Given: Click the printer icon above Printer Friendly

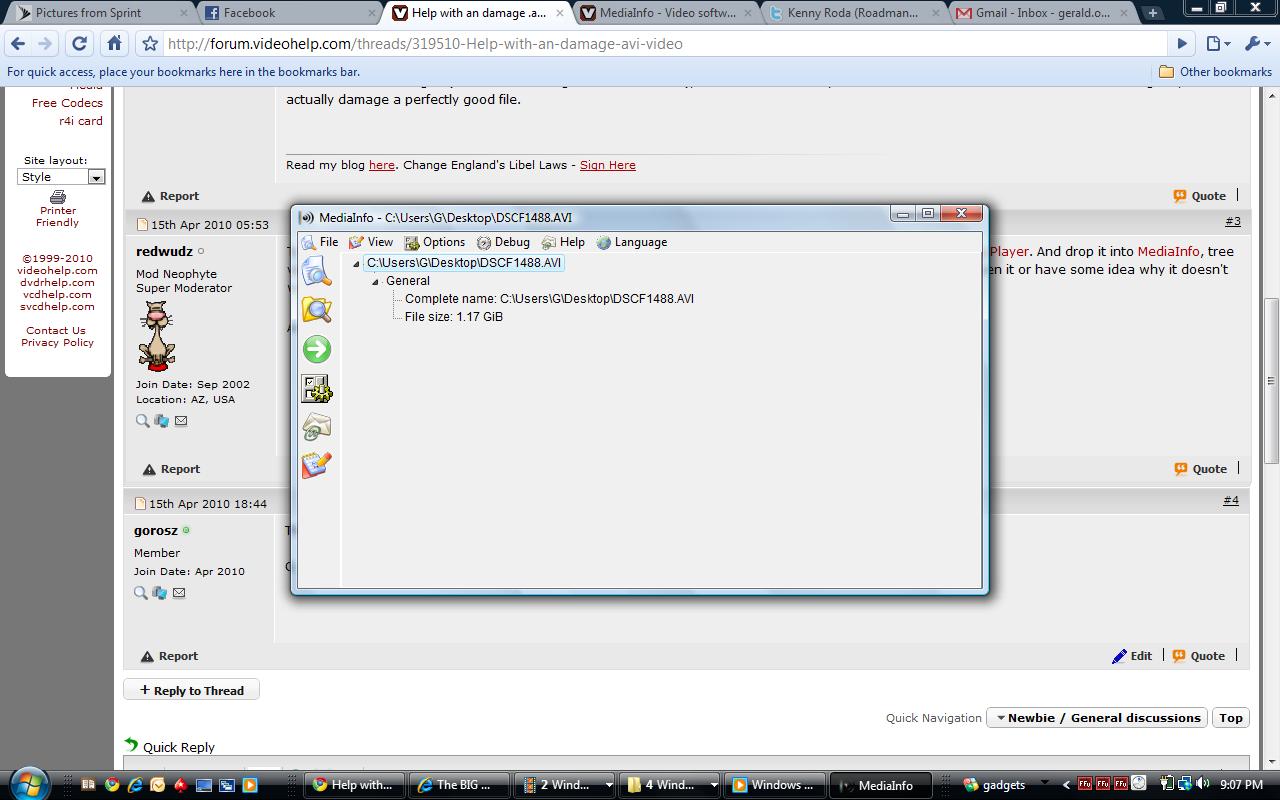Looking at the screenshot, I should [x=58, y=197].
